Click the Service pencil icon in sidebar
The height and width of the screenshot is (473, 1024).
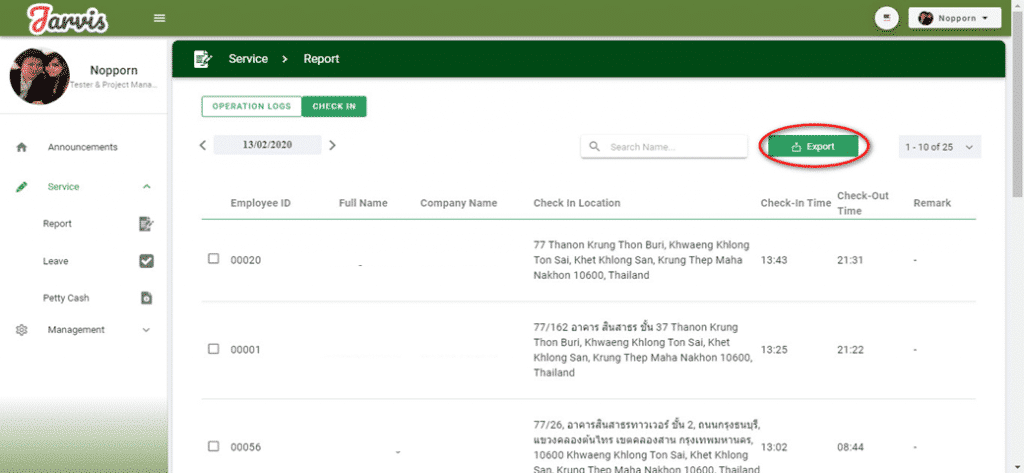(21, 187)
